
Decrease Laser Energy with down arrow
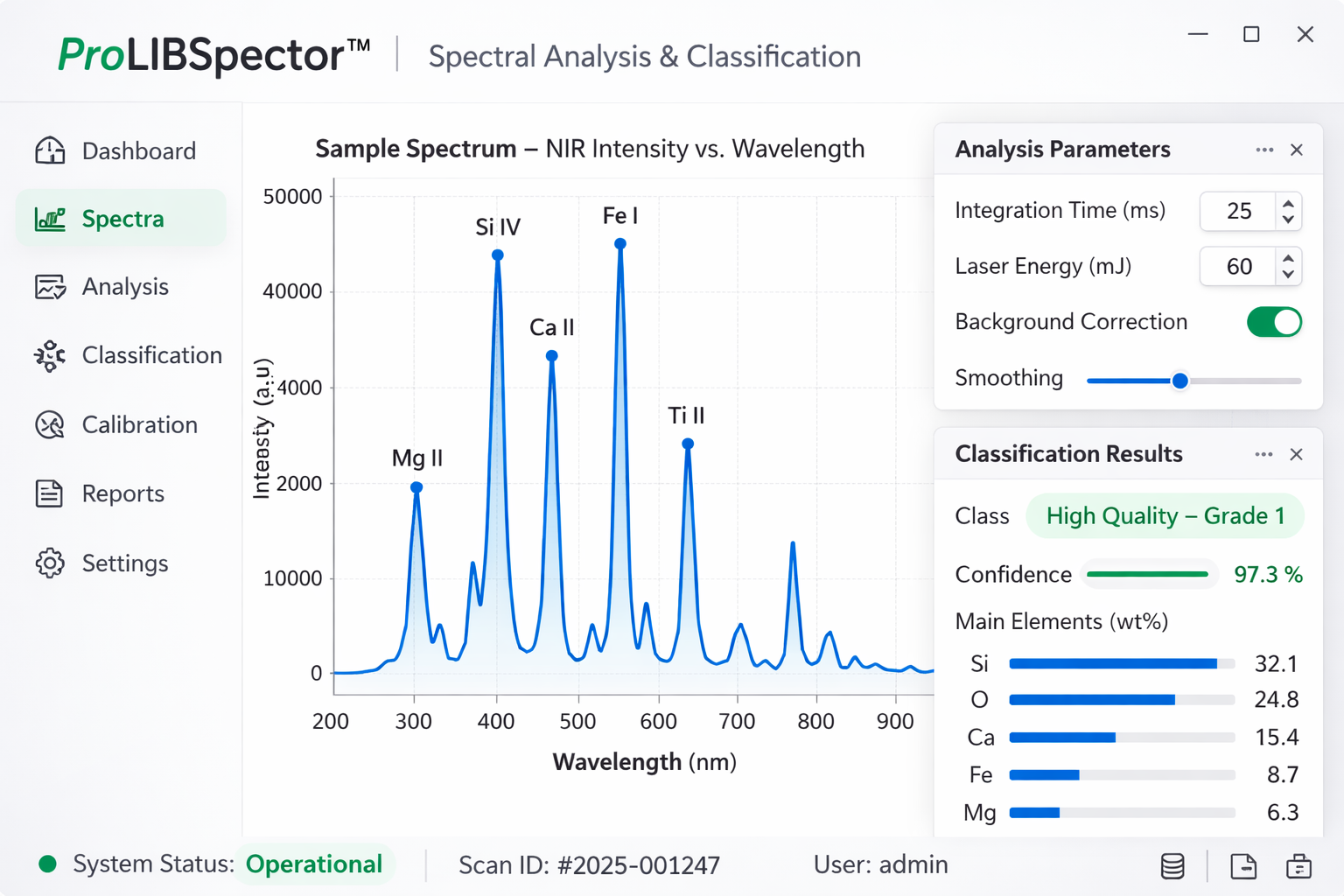(x=1288, y=275)
